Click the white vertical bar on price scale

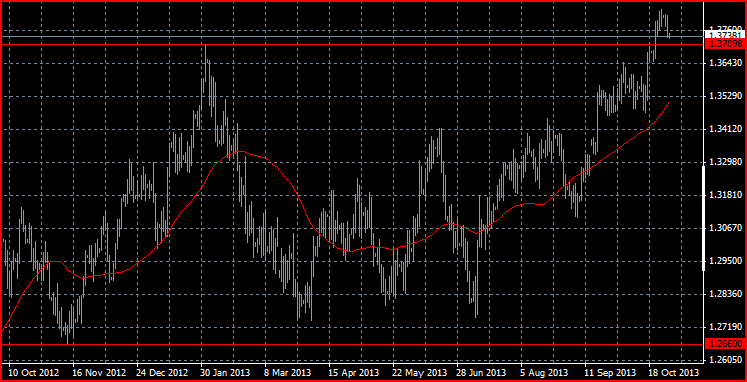click(705, 219)
